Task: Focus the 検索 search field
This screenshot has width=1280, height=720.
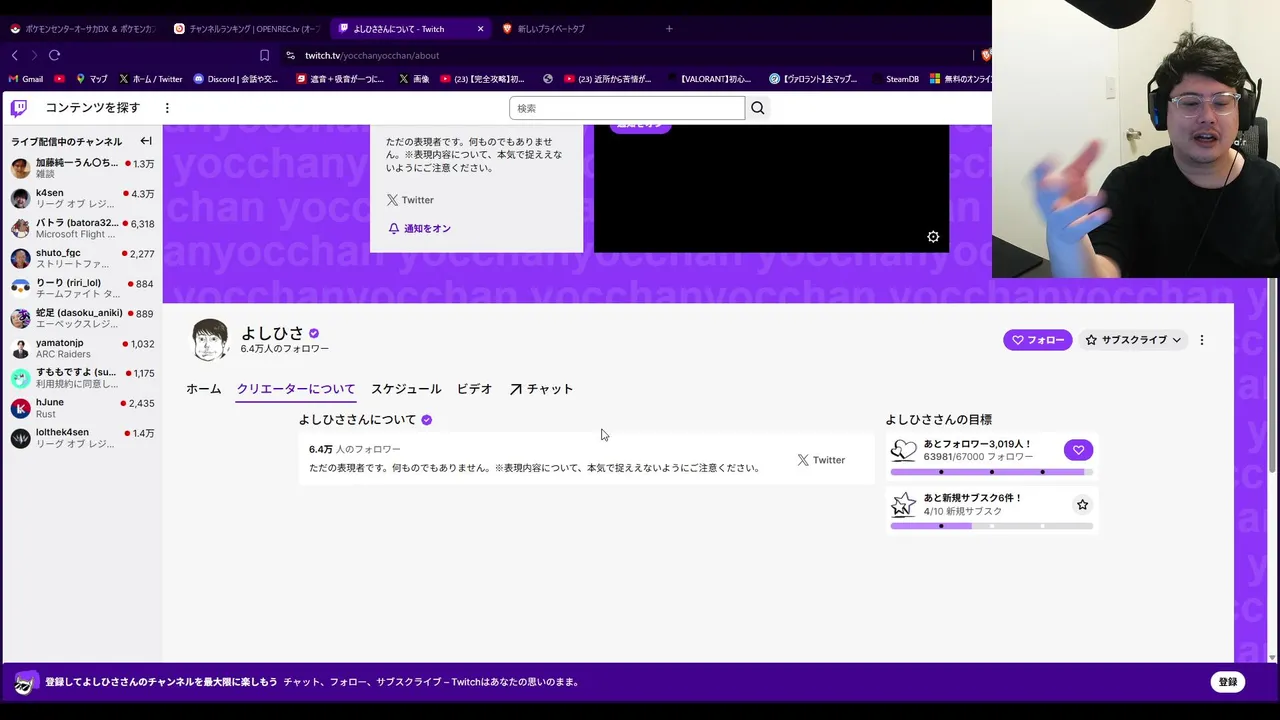Action: tap(627, 108)
